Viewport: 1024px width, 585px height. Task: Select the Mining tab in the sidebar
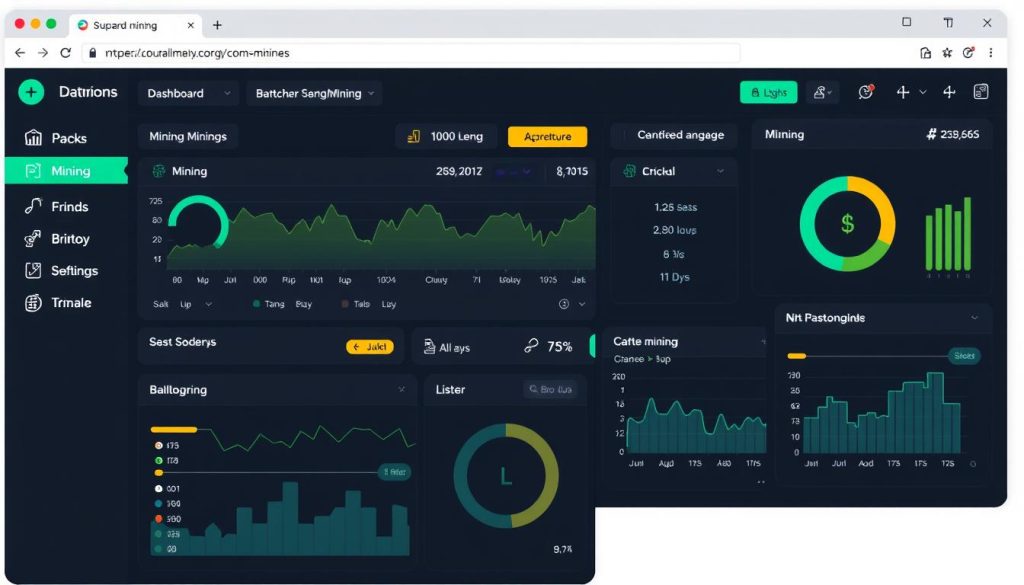point(66,170)
